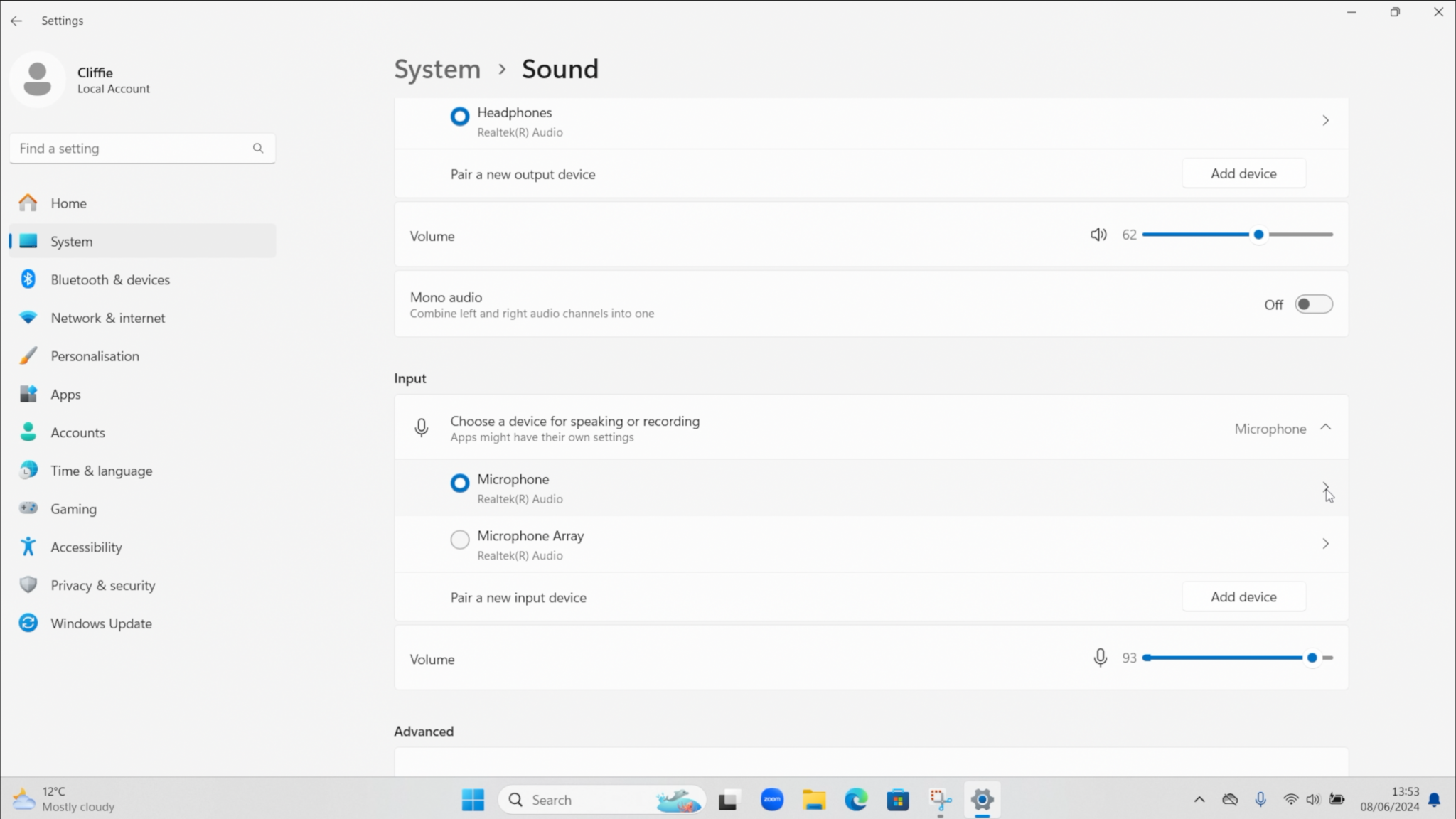The width and height of the screenshot is (1456, 819).
Task: Select Accounts in the sidebar
Action: pos(78,432)
